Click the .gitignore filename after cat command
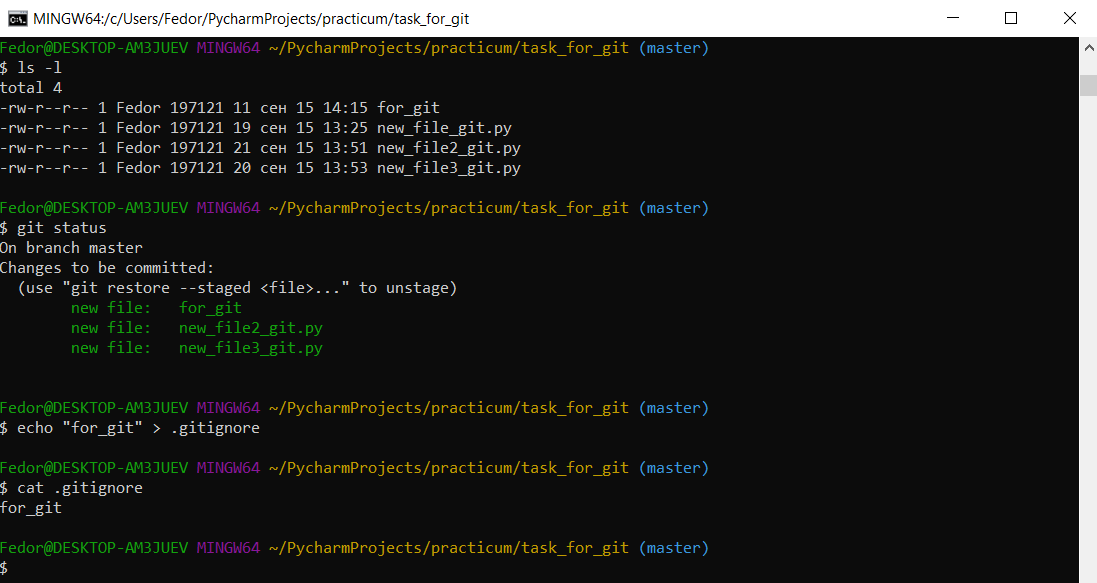The image size is (1097, 583). [x=100, y=487]
